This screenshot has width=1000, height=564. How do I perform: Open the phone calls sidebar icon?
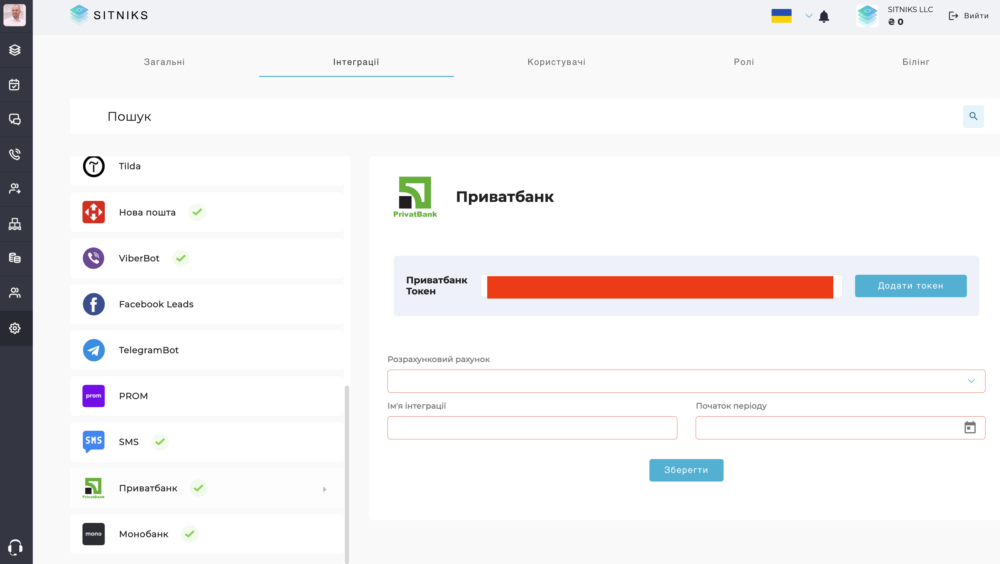point(15,154)
